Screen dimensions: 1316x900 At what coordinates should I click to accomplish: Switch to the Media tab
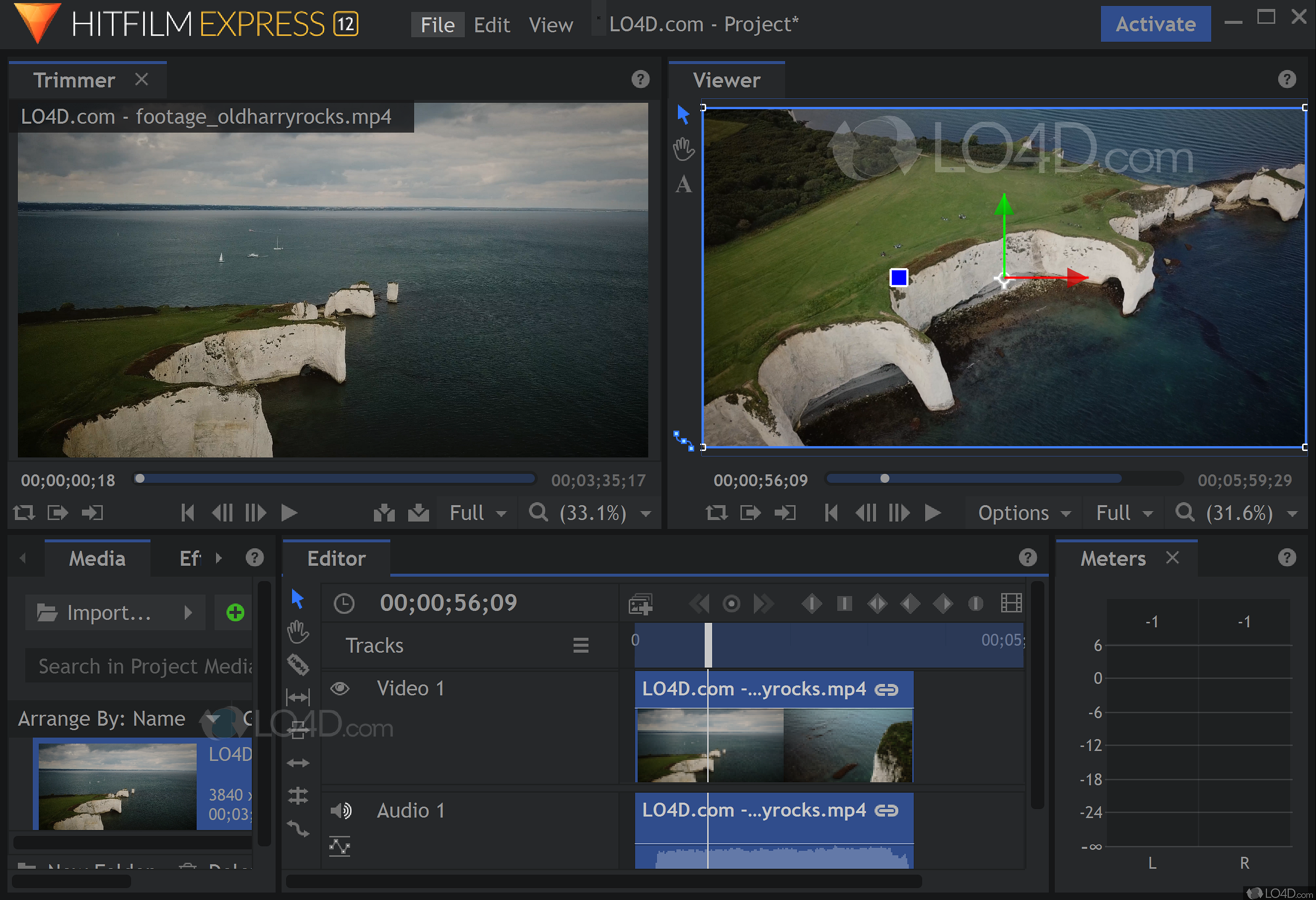point(97,558)
